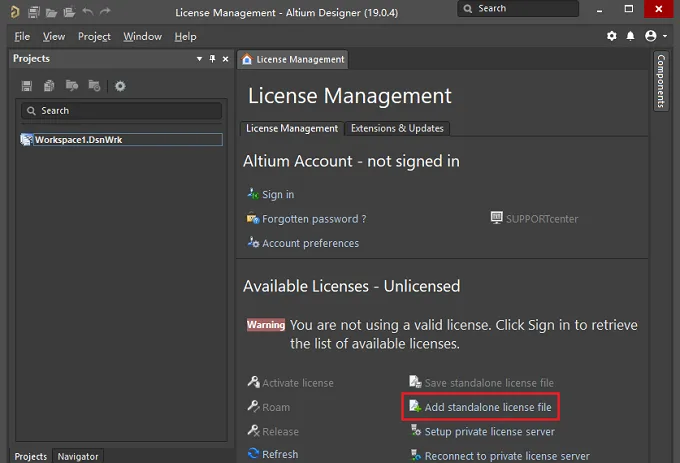Click Refresh licenses link
The image size is (680, 463).
point(280,454)
